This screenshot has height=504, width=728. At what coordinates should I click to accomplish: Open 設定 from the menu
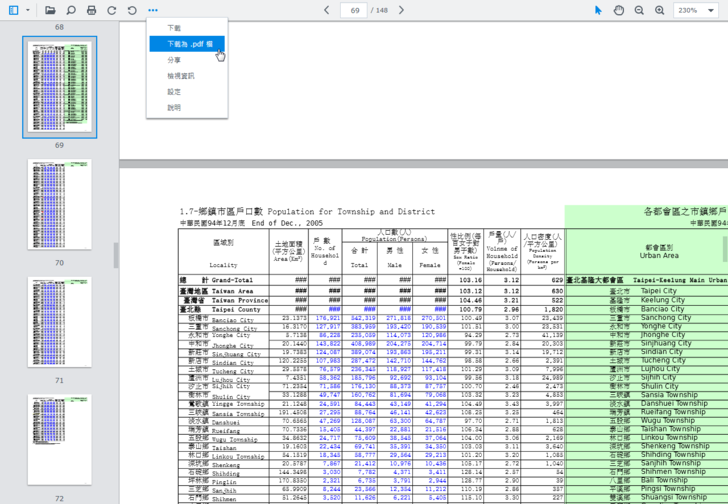pyautogui.click(x=175, y=92)
